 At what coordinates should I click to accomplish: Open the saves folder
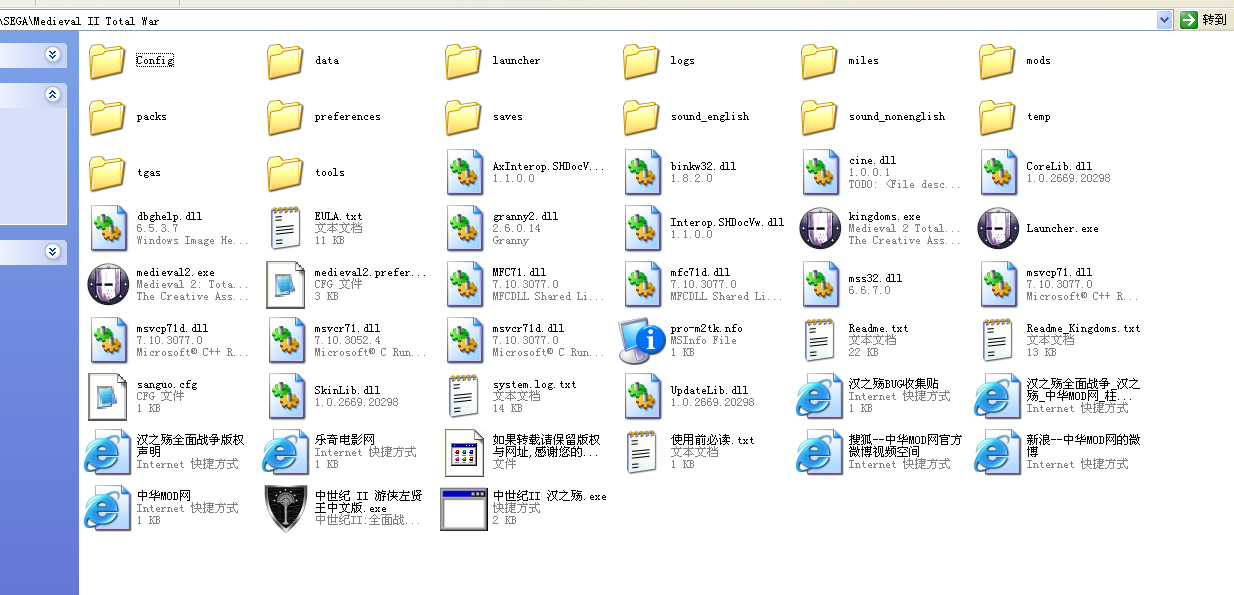pos(462,116)
